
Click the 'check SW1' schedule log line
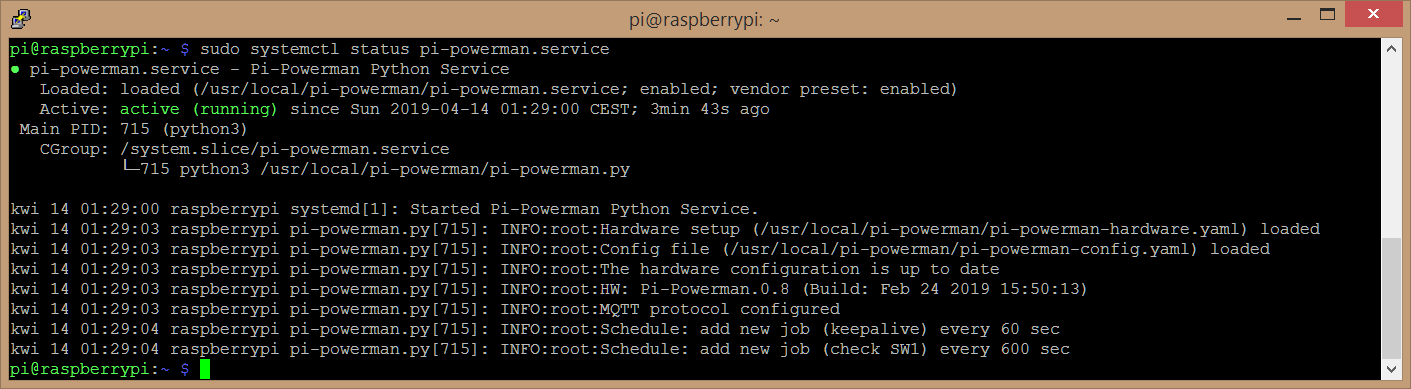click(540, 350)
